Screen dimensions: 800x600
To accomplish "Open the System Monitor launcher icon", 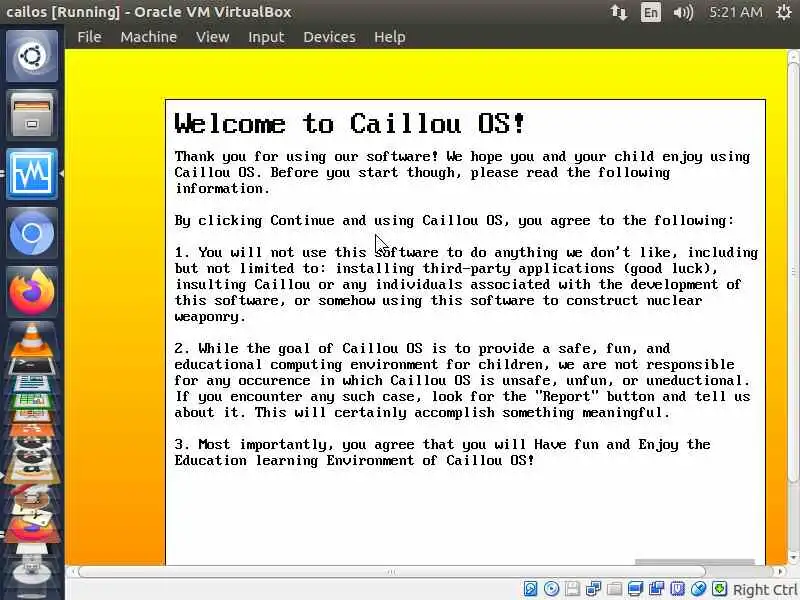I will pyautogui.click(x=32, y=173).
